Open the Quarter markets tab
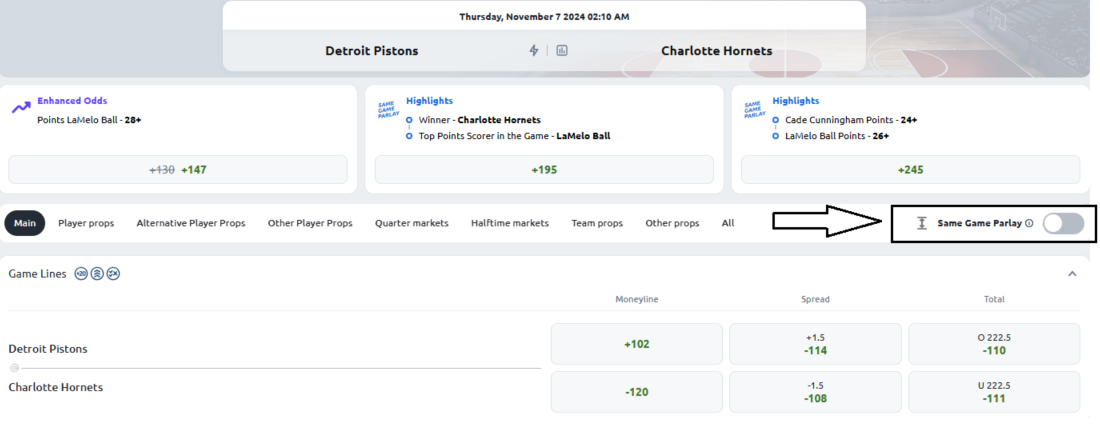This screenshot has height=425, width=1100. click(x=412, y=223)
